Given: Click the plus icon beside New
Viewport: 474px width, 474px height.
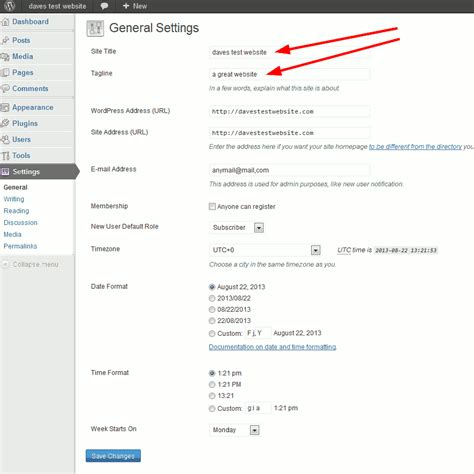Looking at the screenshot, I should [x=126, y=6].
